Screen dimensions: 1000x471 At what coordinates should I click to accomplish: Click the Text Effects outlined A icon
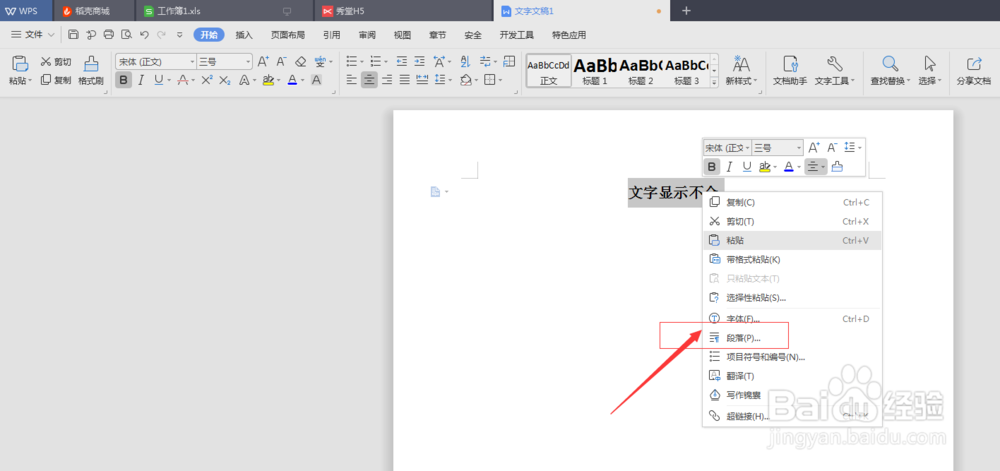click(244, 80)
